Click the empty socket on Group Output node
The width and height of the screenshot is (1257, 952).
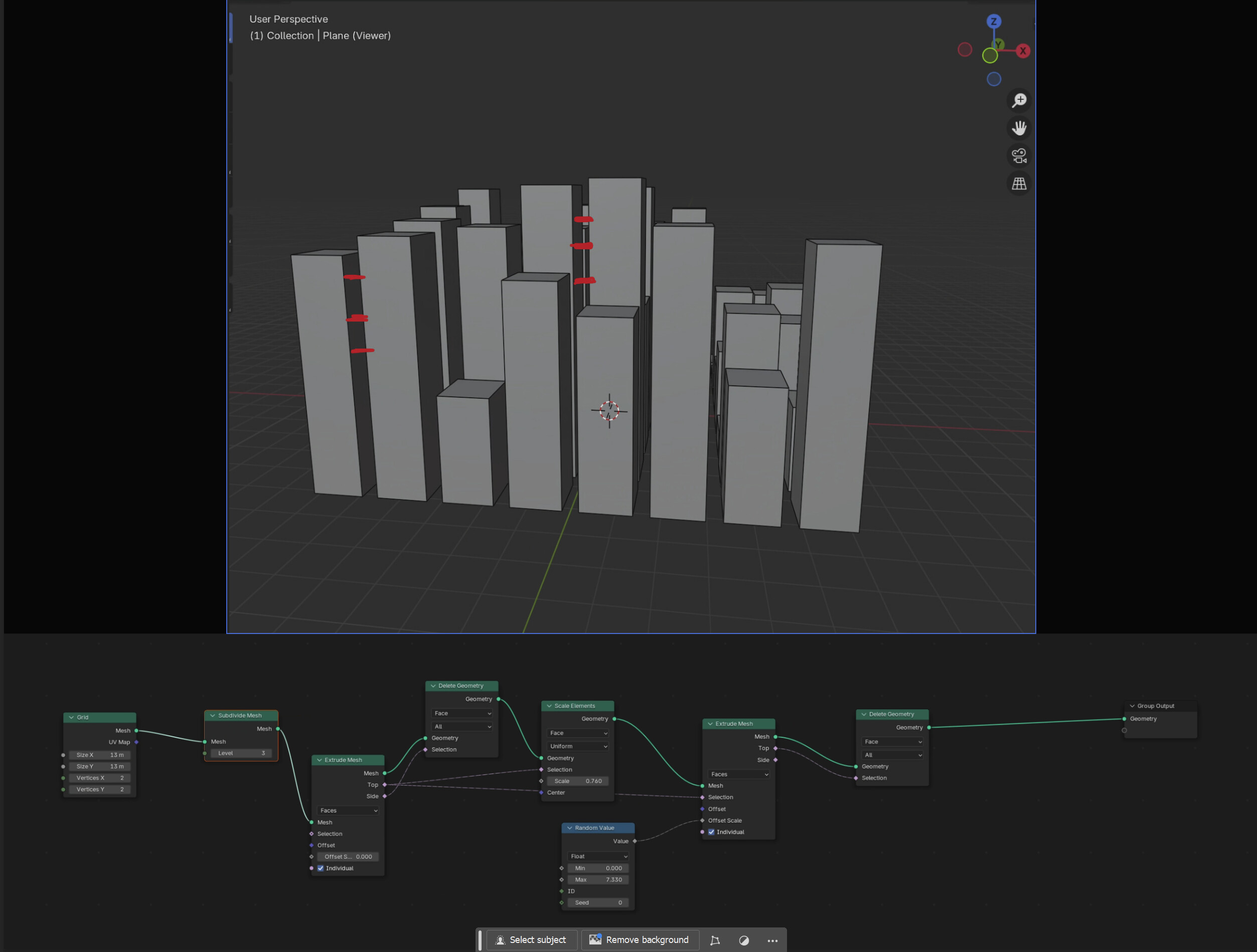click(1125, 730)
